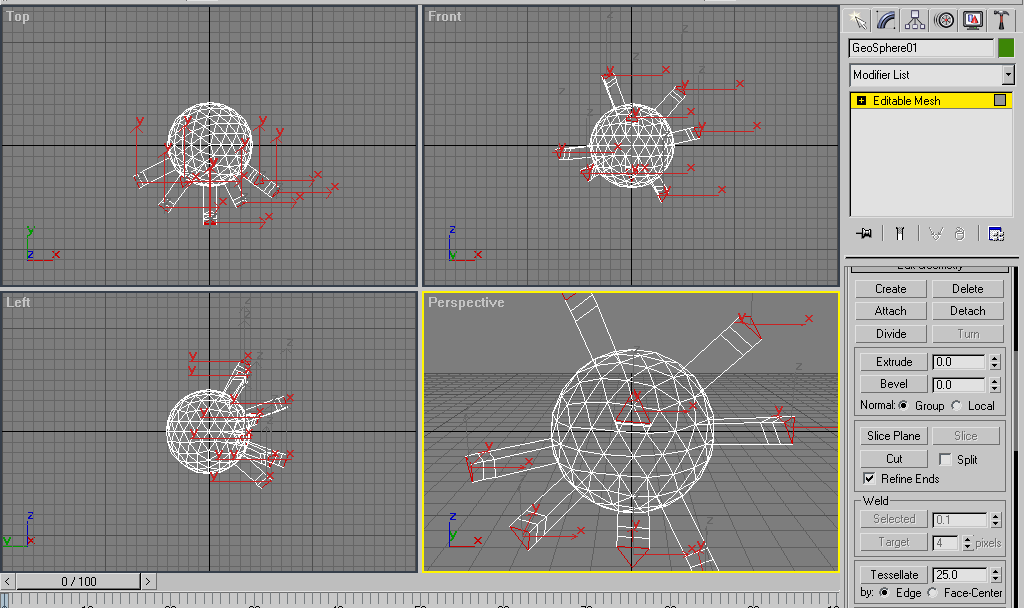Click the Attach button
The height and width of the screenshot is (608, 1024).
coord(891,311)
